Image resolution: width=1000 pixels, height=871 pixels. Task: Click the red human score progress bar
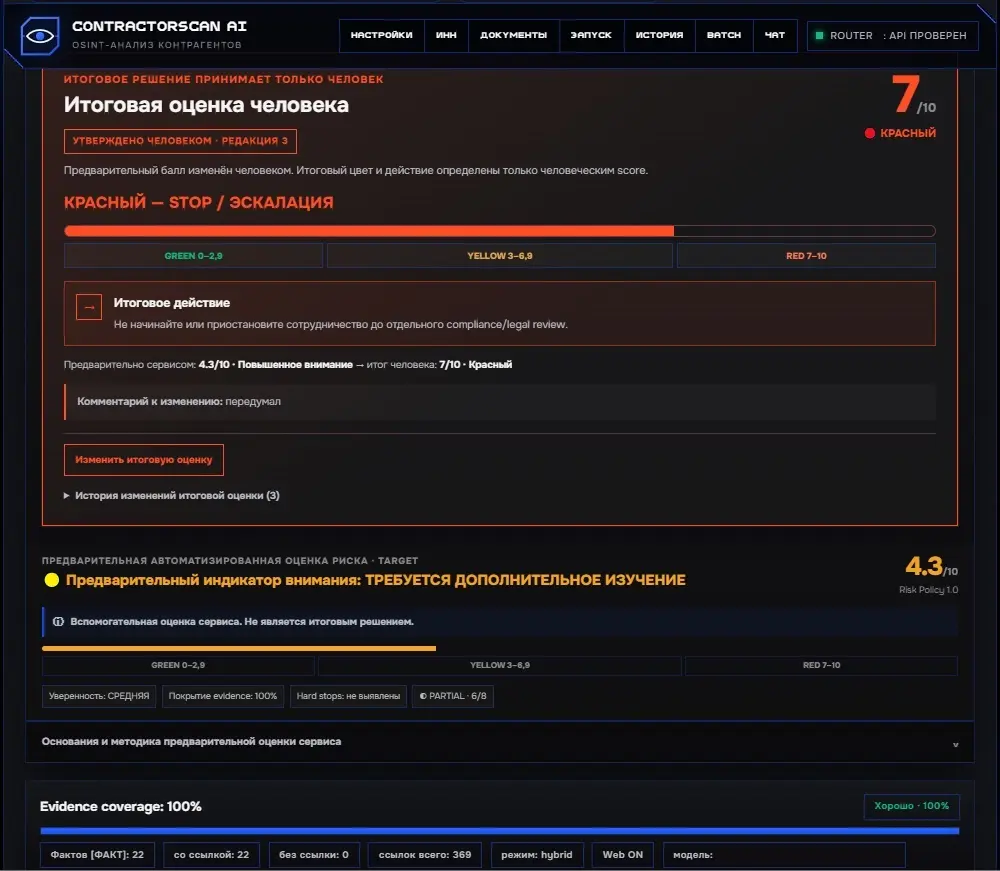pyautogui.click(x=499, y=231)
